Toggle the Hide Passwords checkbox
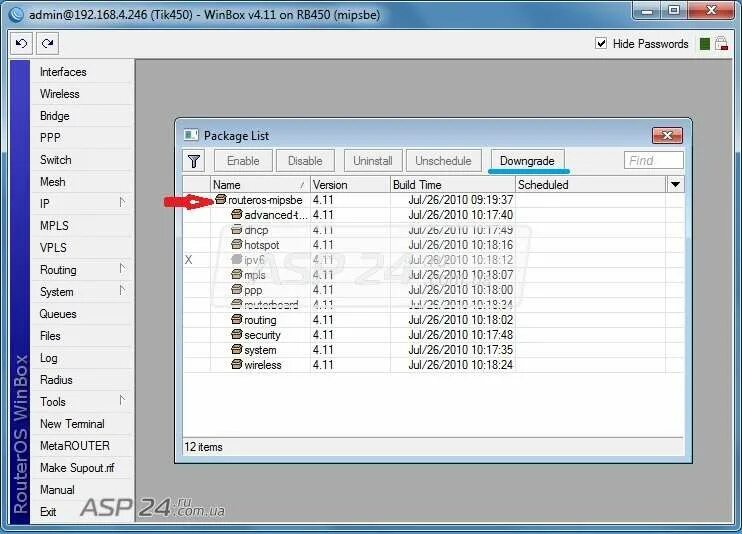Screen dimensions: 742x534 point(601,44)
